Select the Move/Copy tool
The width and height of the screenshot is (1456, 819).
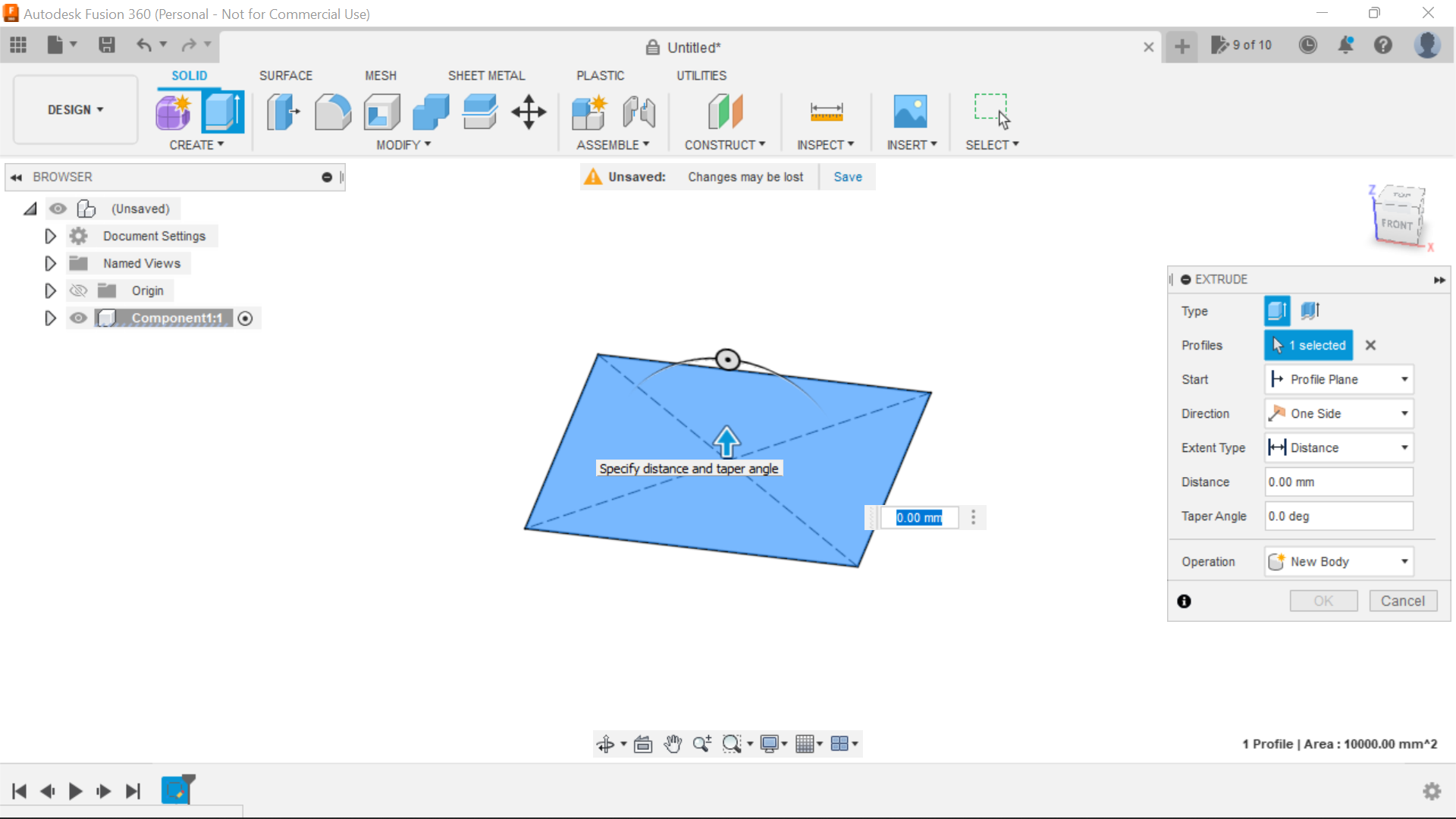[528, 111]
